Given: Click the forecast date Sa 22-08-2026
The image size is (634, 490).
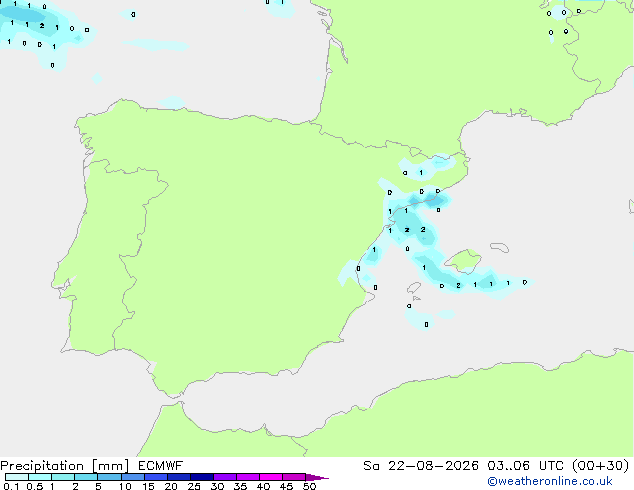Looking at the screenshot, I should pyautogui.click(x=421, y=465).
